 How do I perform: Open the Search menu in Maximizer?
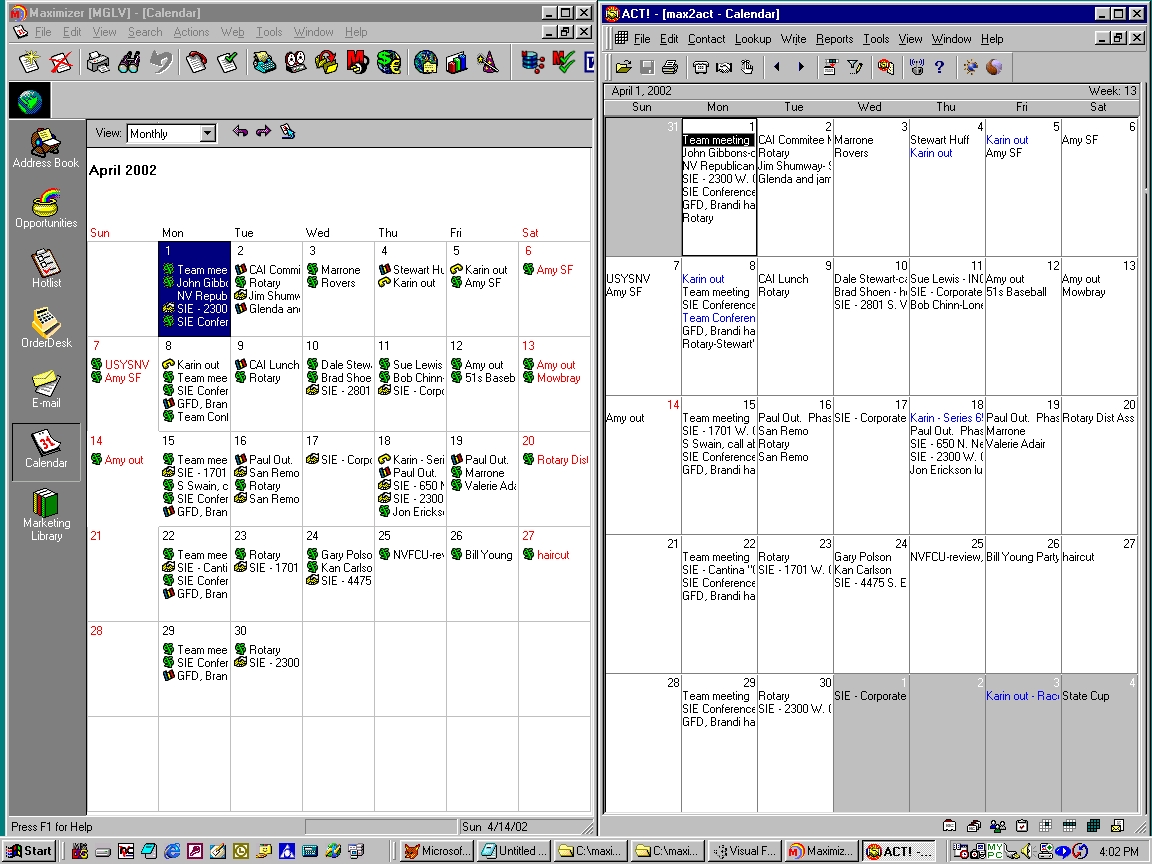click(145, 32)
